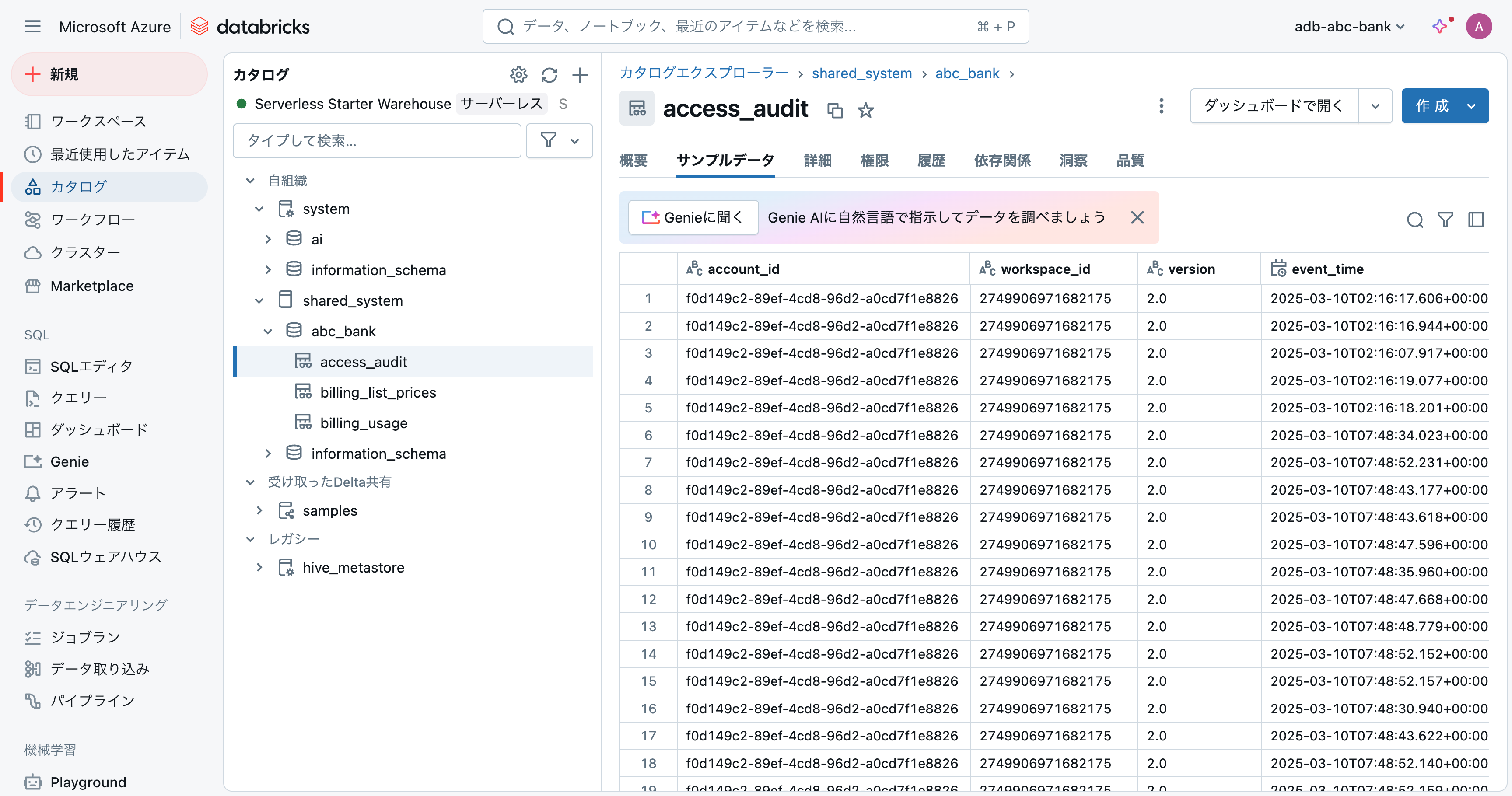Open the kebab menu beside access_audit

(1161, 106)
